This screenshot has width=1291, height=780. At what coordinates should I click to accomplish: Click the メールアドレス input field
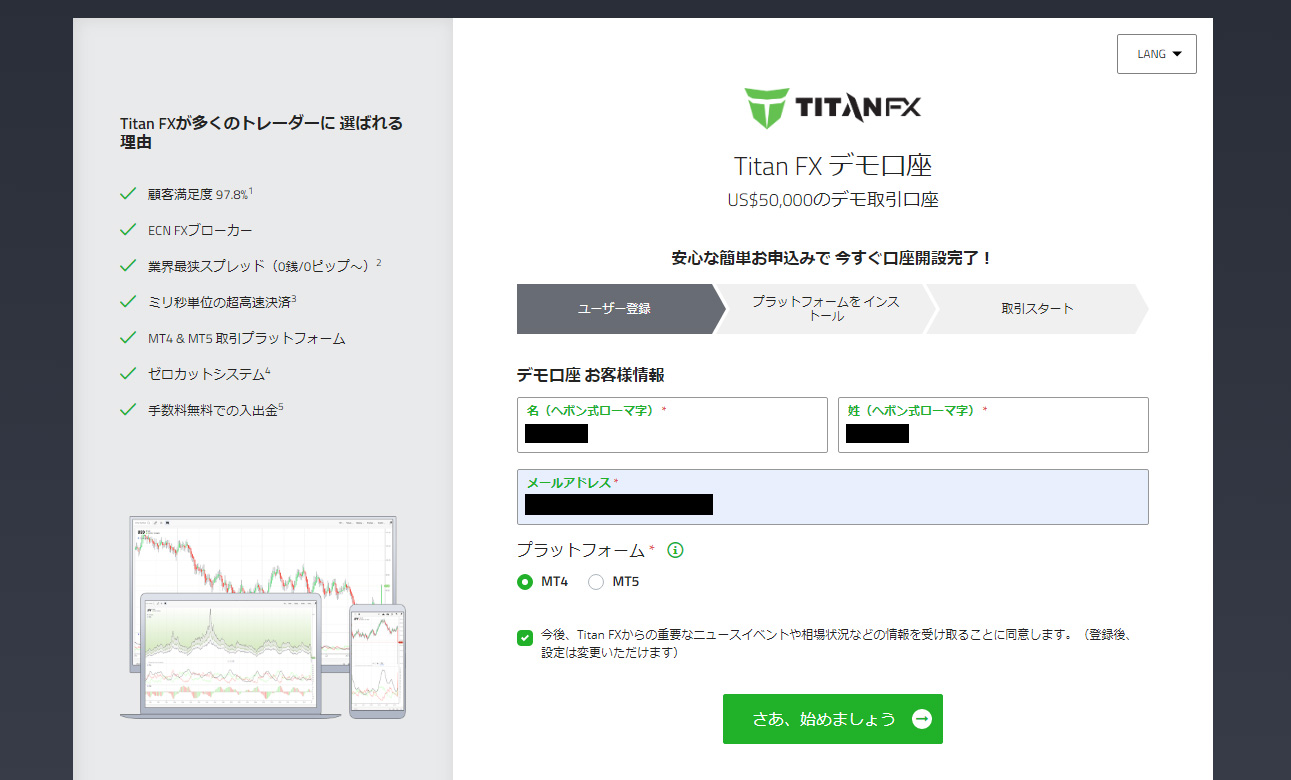tap(833, 497)
